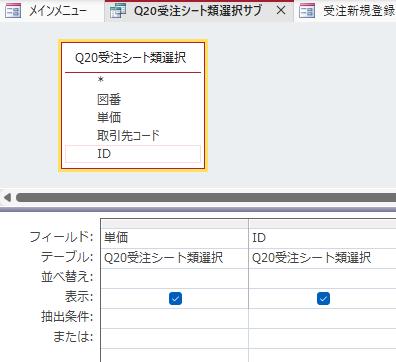Select the 単価 column via its column selector bar
The height and width of the screenshot is (362, 396).
coord(174,223)
